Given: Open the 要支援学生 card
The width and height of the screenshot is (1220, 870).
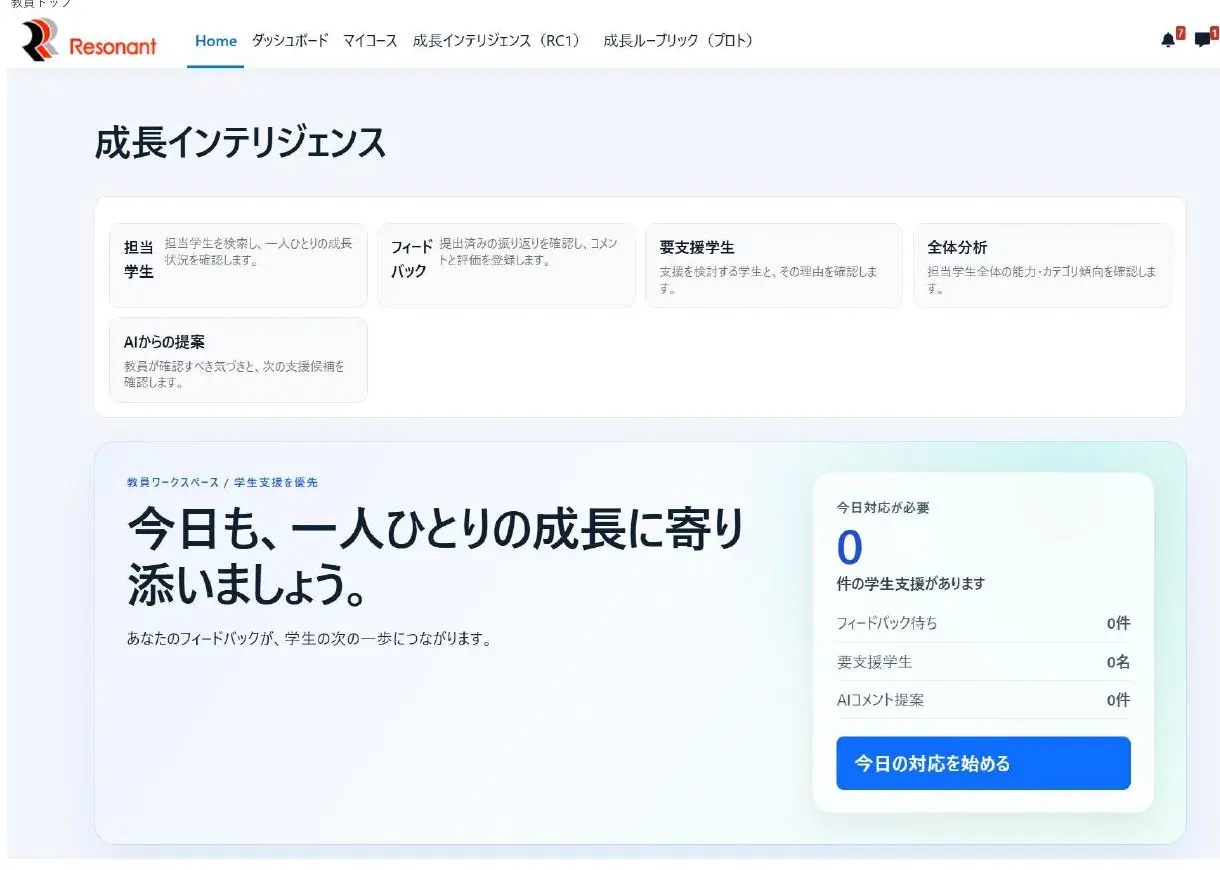Looking at the screenshot, I should click(x=774, y=265).
